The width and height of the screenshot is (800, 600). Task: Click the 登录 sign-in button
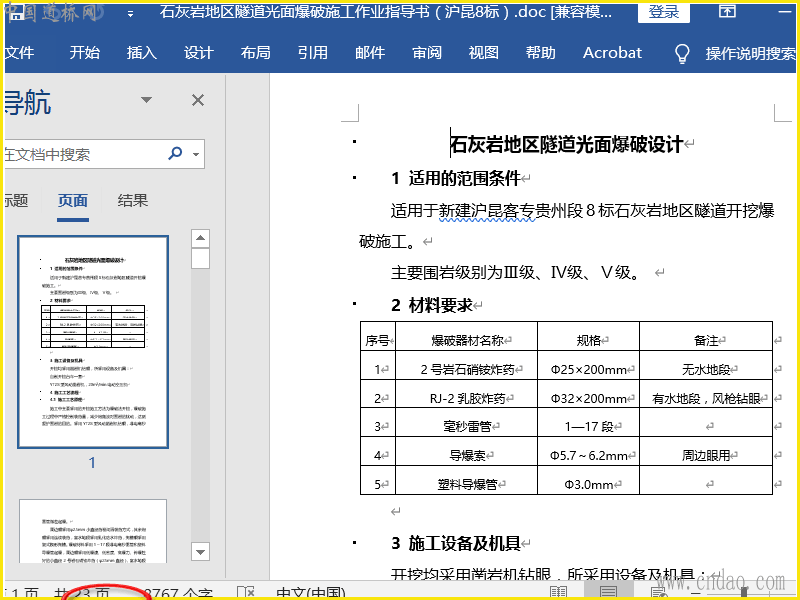pos(664,13)
